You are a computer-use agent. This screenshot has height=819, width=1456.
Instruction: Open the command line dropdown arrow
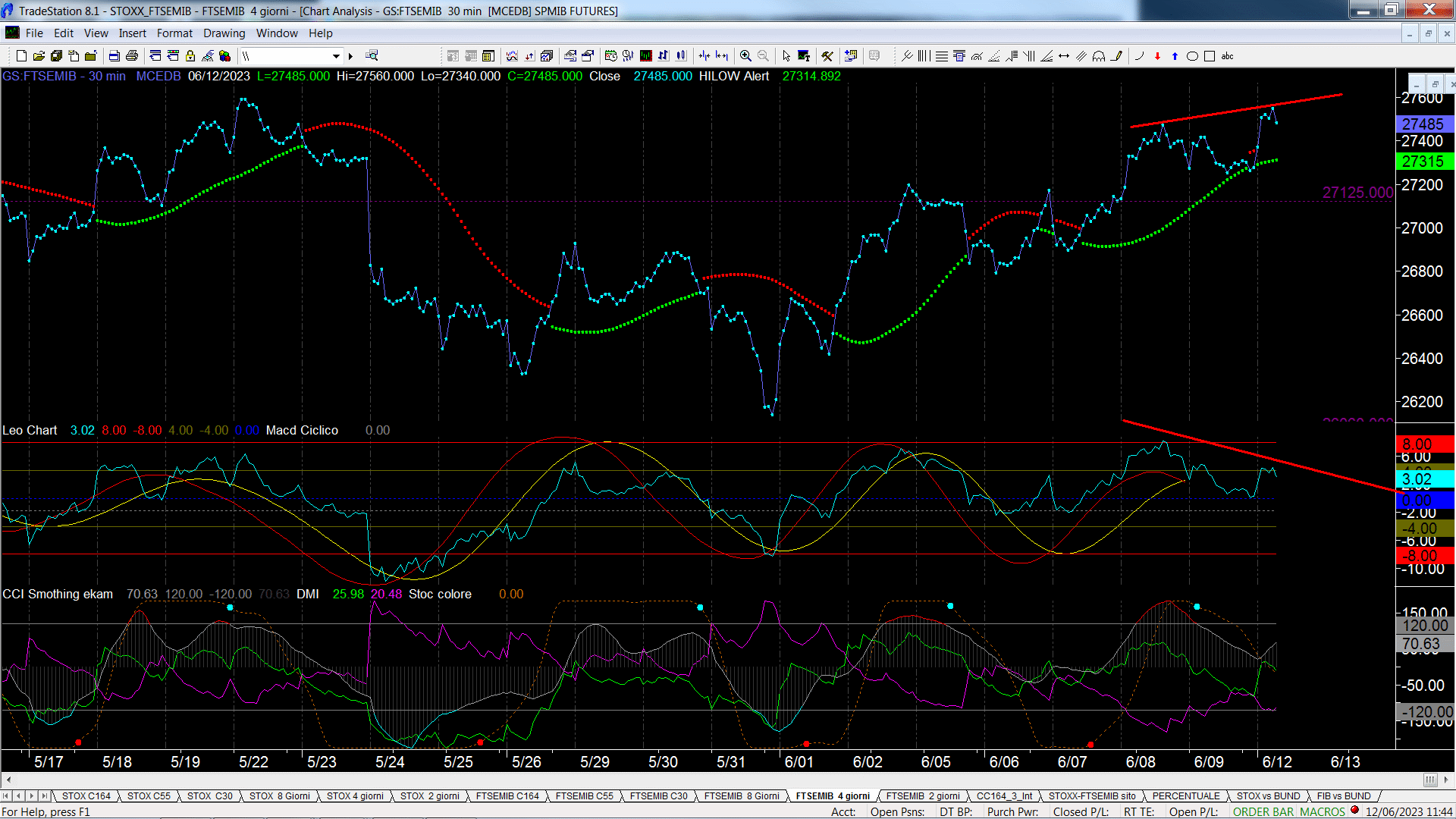tap(336, 56)
